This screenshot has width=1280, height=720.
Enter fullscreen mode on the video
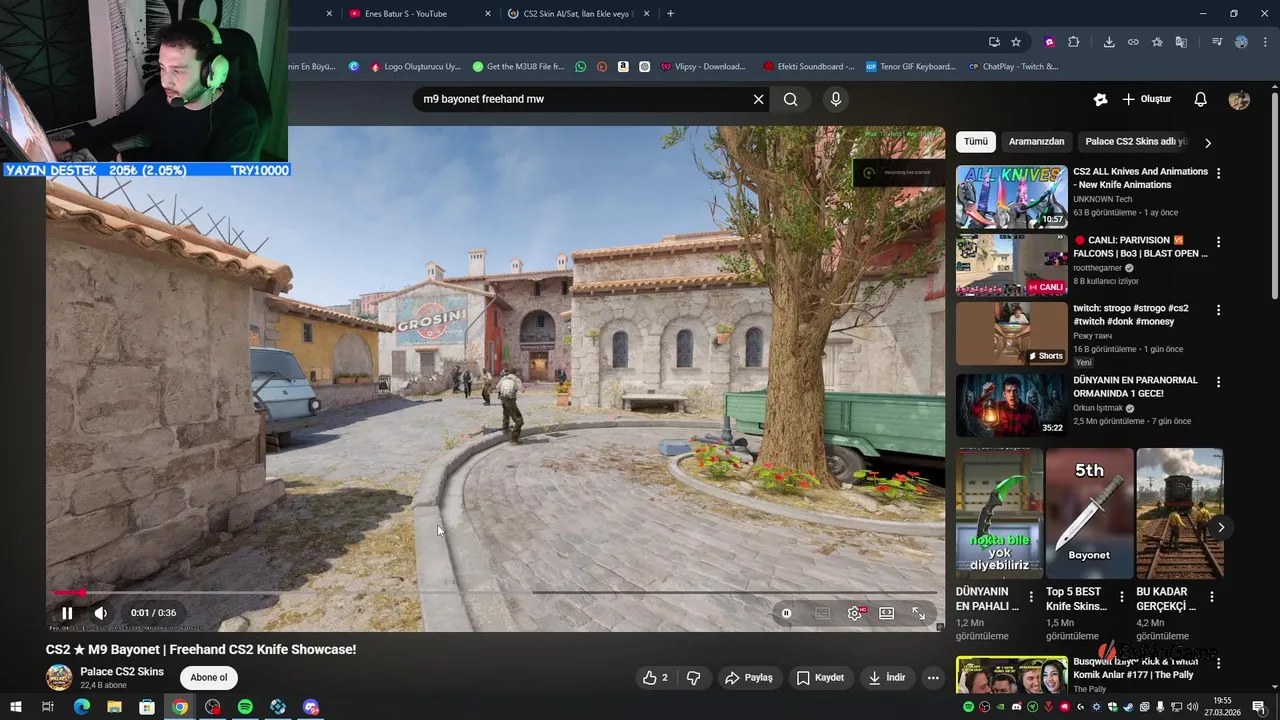coord(919,613)
